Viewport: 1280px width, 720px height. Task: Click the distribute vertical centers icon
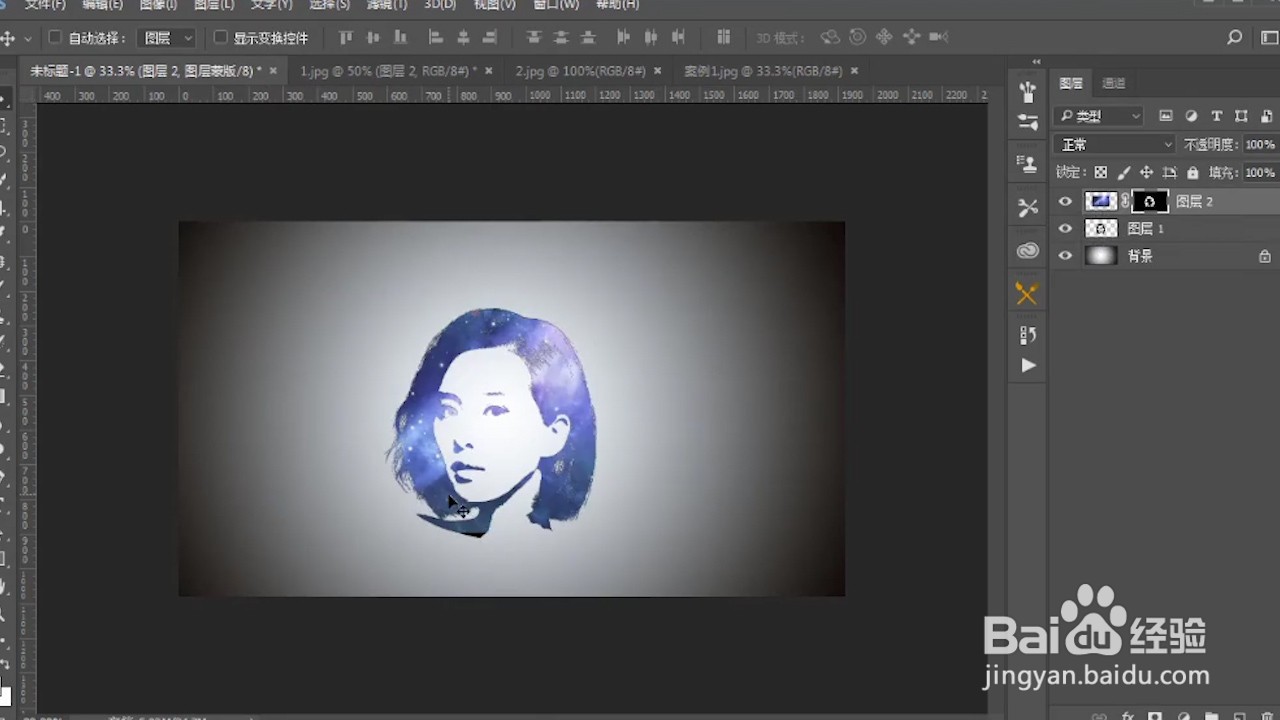tap(561, 38)
